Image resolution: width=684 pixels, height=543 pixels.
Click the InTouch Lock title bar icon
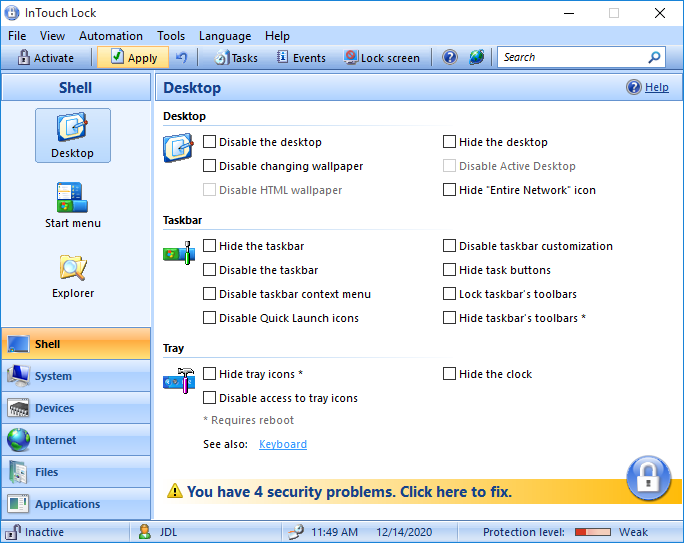pos(12,13)
